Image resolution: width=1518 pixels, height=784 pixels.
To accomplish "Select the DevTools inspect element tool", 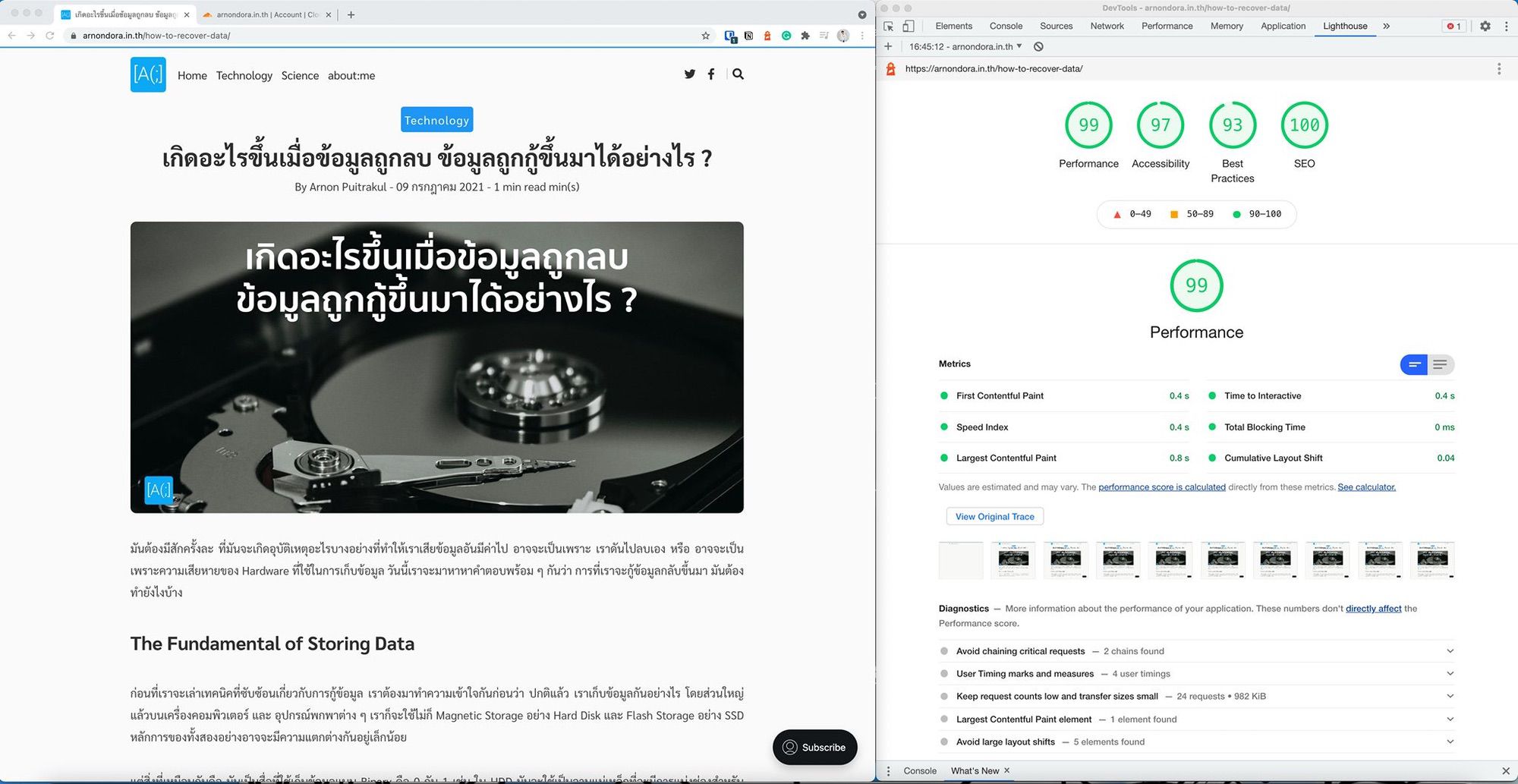I will [889, 26].
